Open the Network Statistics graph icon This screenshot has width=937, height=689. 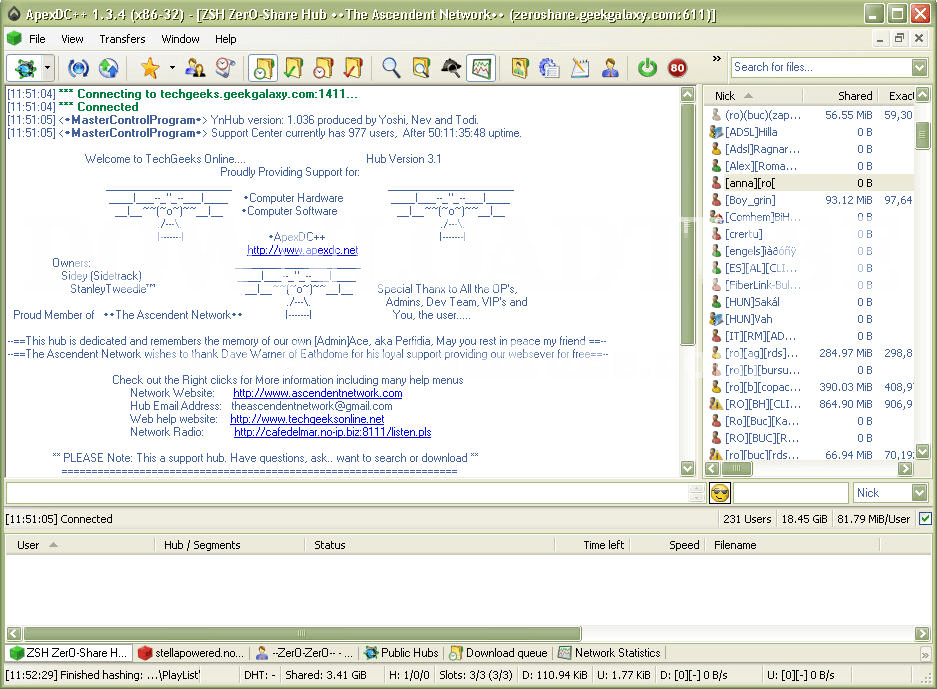pos(481,67)
